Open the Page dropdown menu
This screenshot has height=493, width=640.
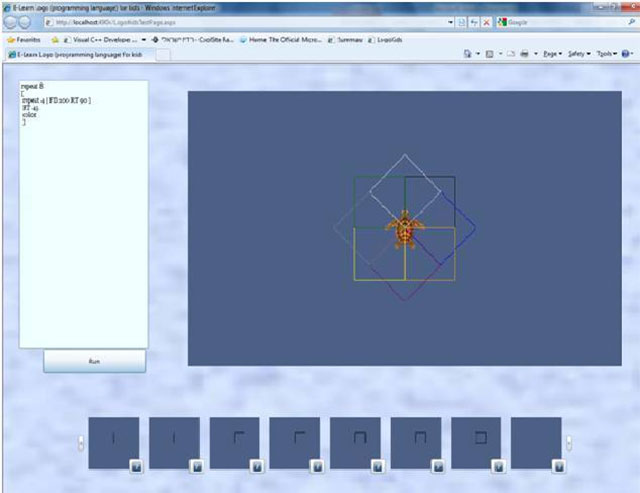pos(551,54)
